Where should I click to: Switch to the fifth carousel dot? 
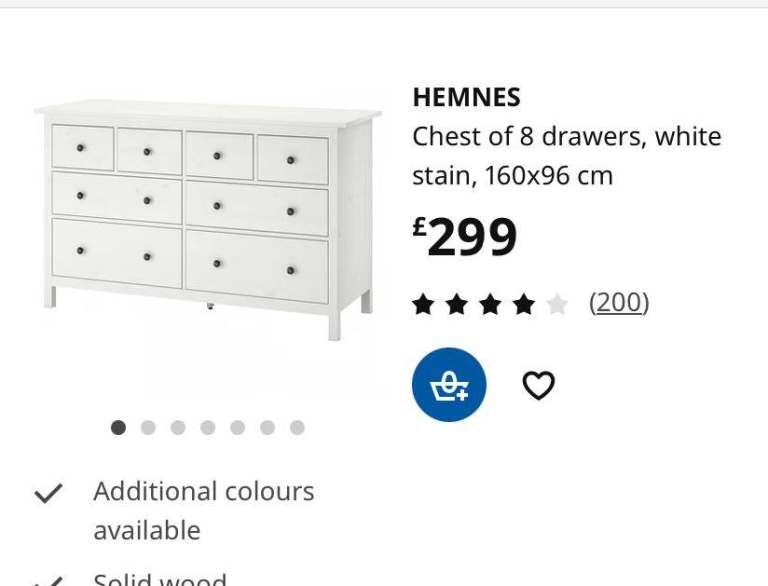point(237,427)
